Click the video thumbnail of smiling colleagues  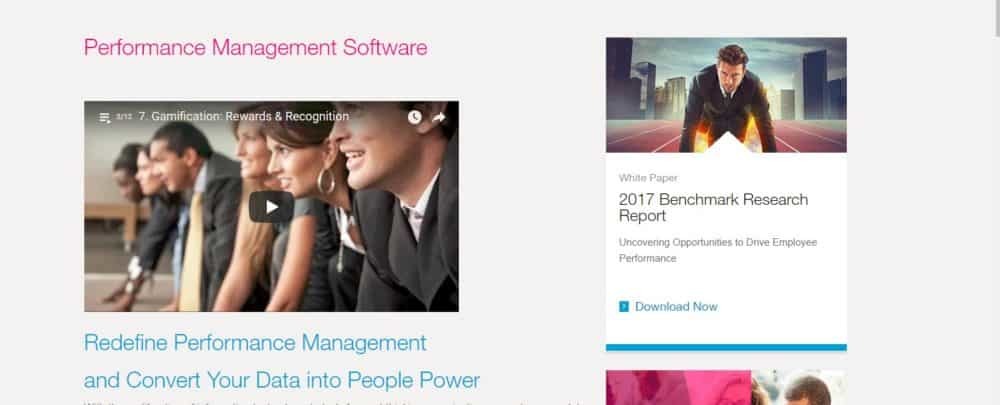(x=271, y=206)
